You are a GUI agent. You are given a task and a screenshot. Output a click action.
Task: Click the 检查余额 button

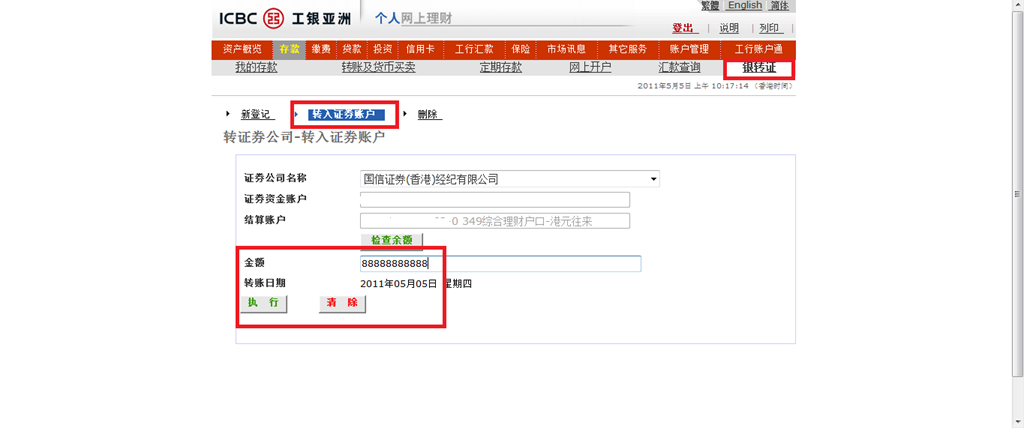click(x=391, y=240)
